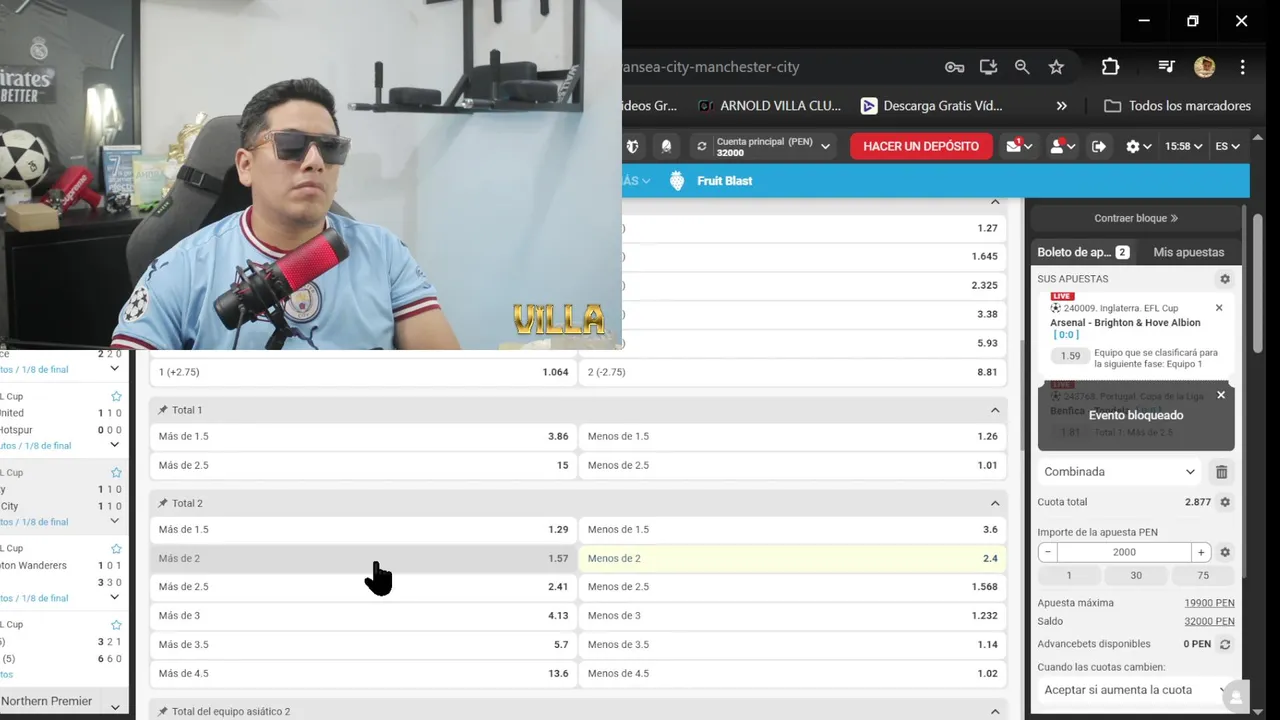Refresh the account balance icon

(x=702, y=146)
